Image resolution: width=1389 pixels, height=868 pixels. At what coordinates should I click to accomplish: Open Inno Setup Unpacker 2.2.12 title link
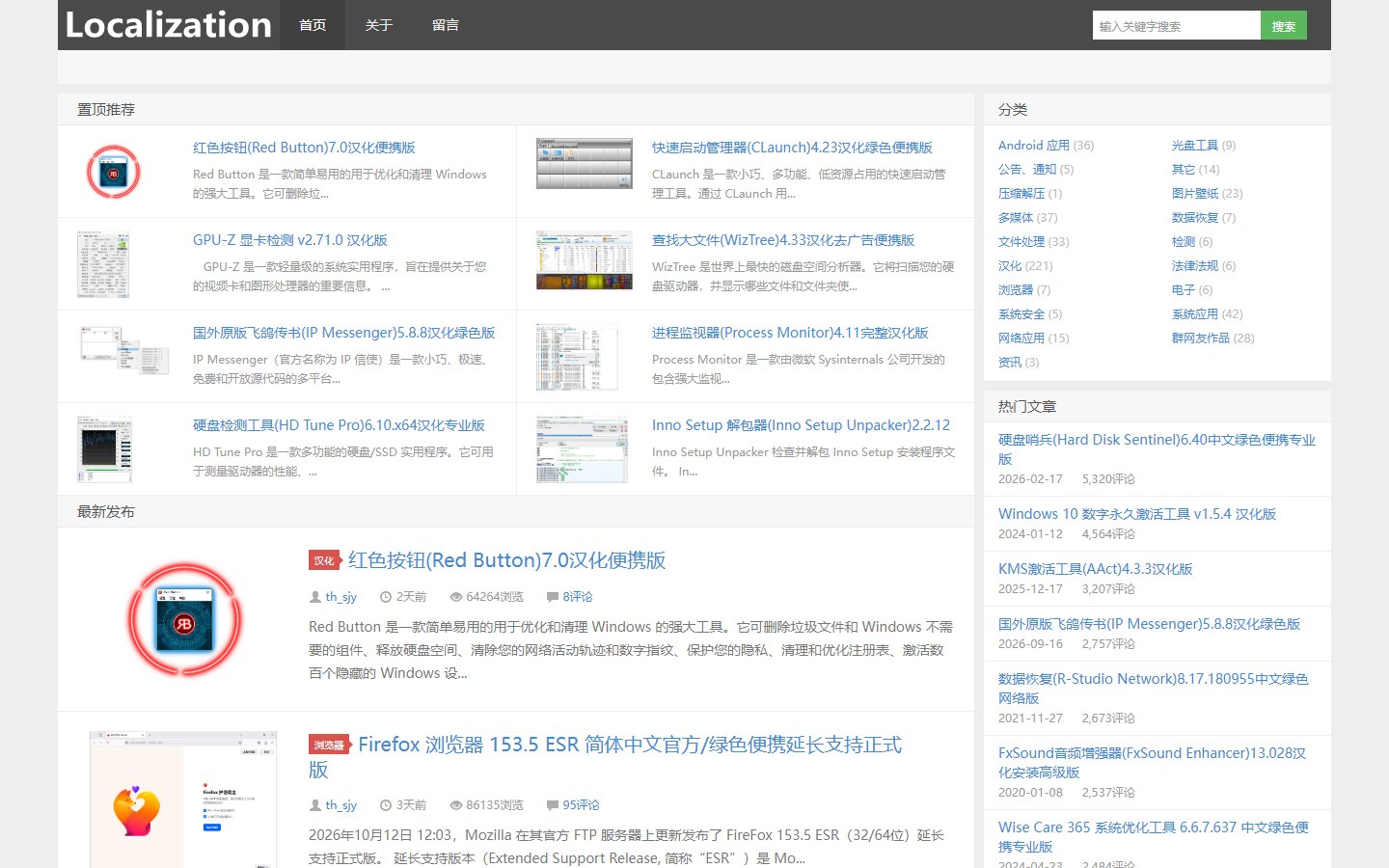801,425
